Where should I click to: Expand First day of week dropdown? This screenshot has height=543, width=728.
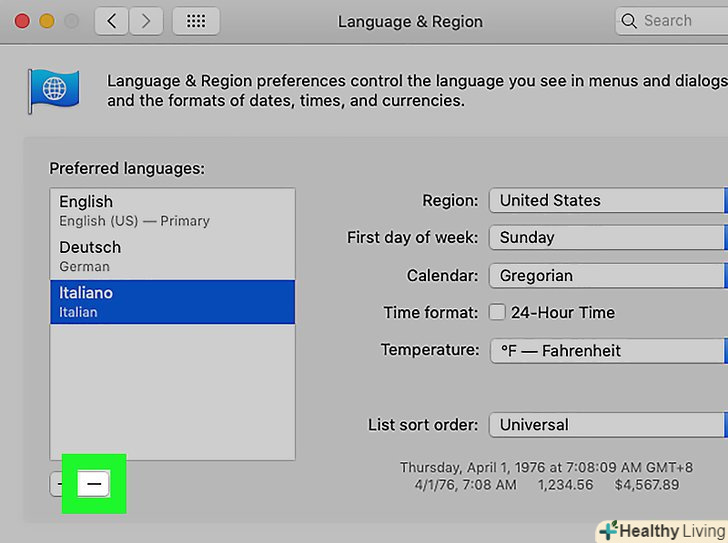(607, 238)
